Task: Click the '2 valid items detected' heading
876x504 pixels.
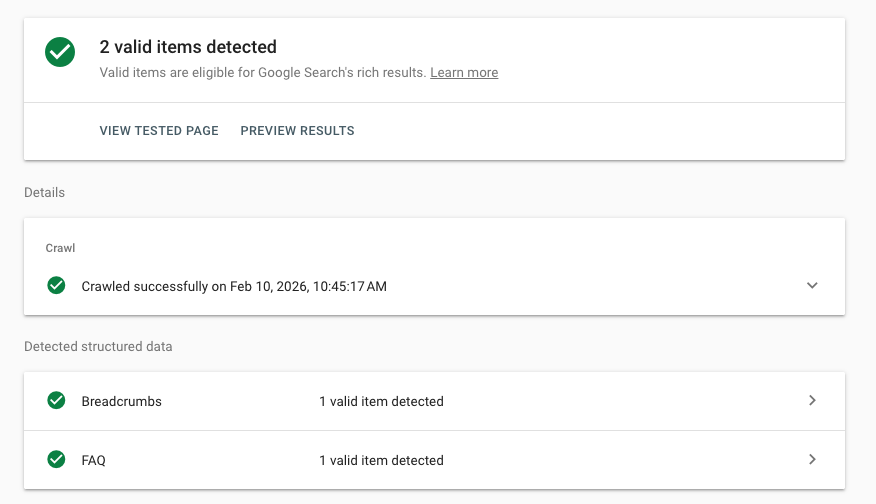Action: coord(188,47)
